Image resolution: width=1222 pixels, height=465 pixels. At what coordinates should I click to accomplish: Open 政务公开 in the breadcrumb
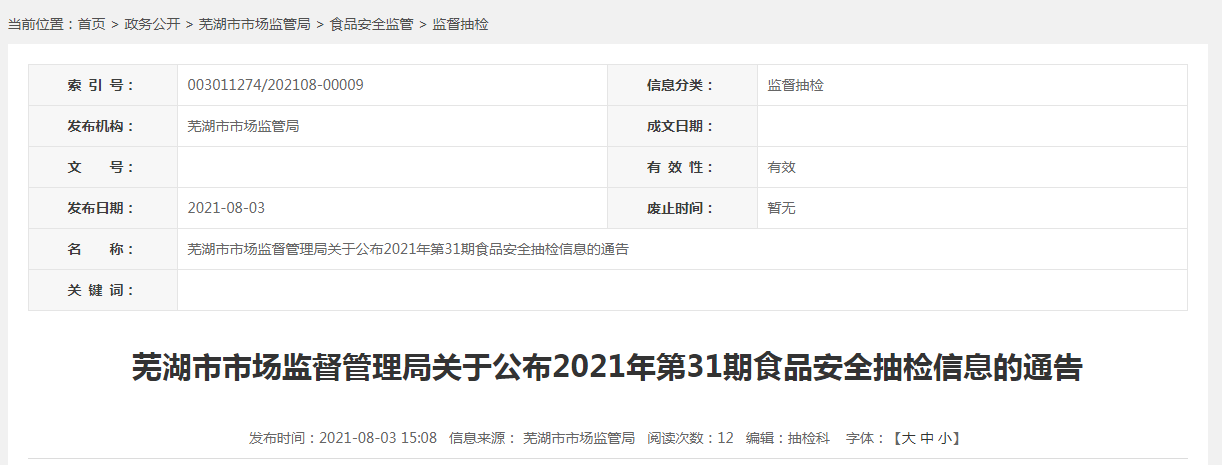(x=152, y=24)
